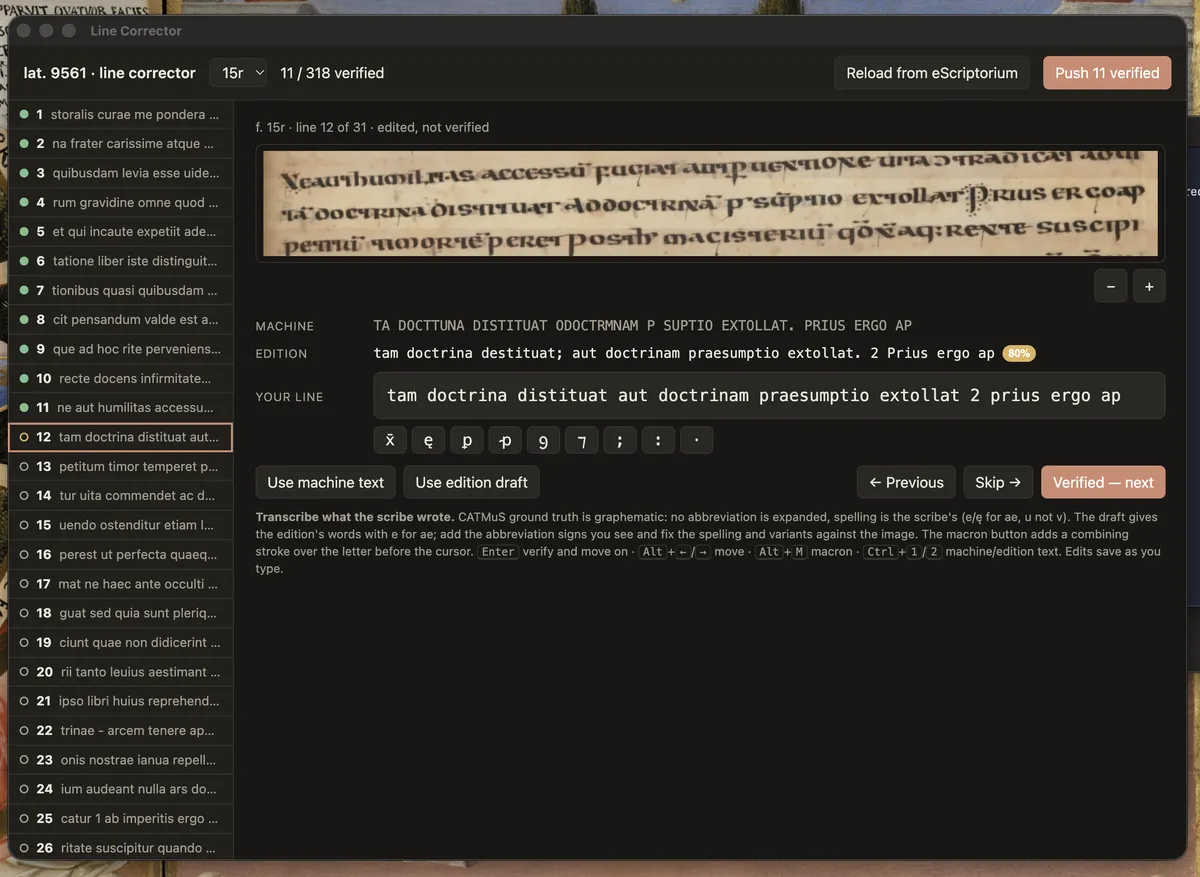Click the EDITION draft text line
1200x877 pixels.
click(684, 354)
